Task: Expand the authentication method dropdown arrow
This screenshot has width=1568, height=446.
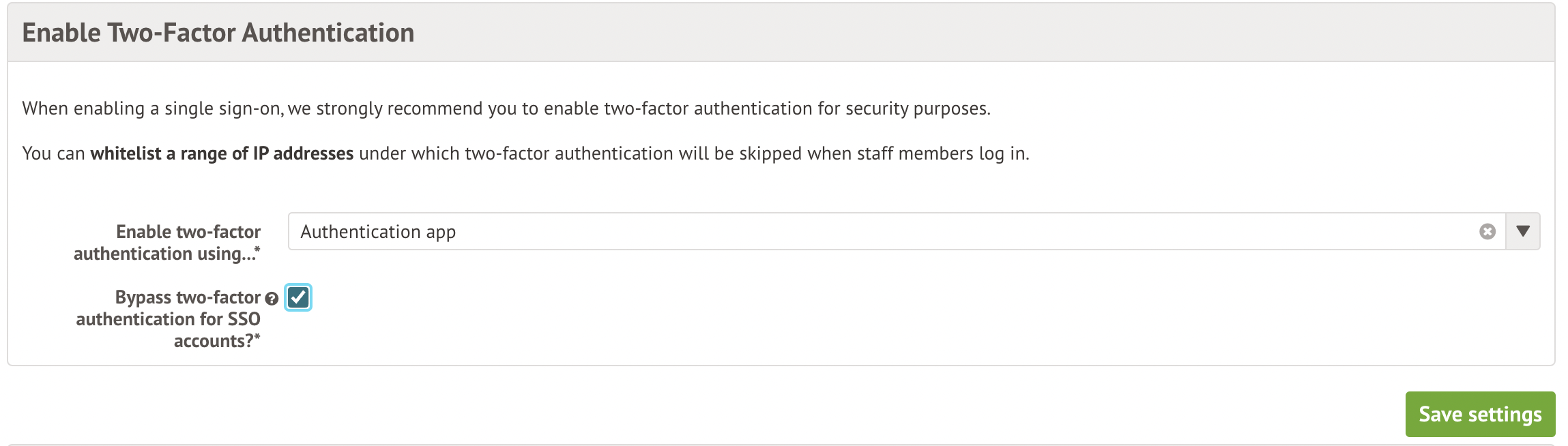Action: (1523, 232)
